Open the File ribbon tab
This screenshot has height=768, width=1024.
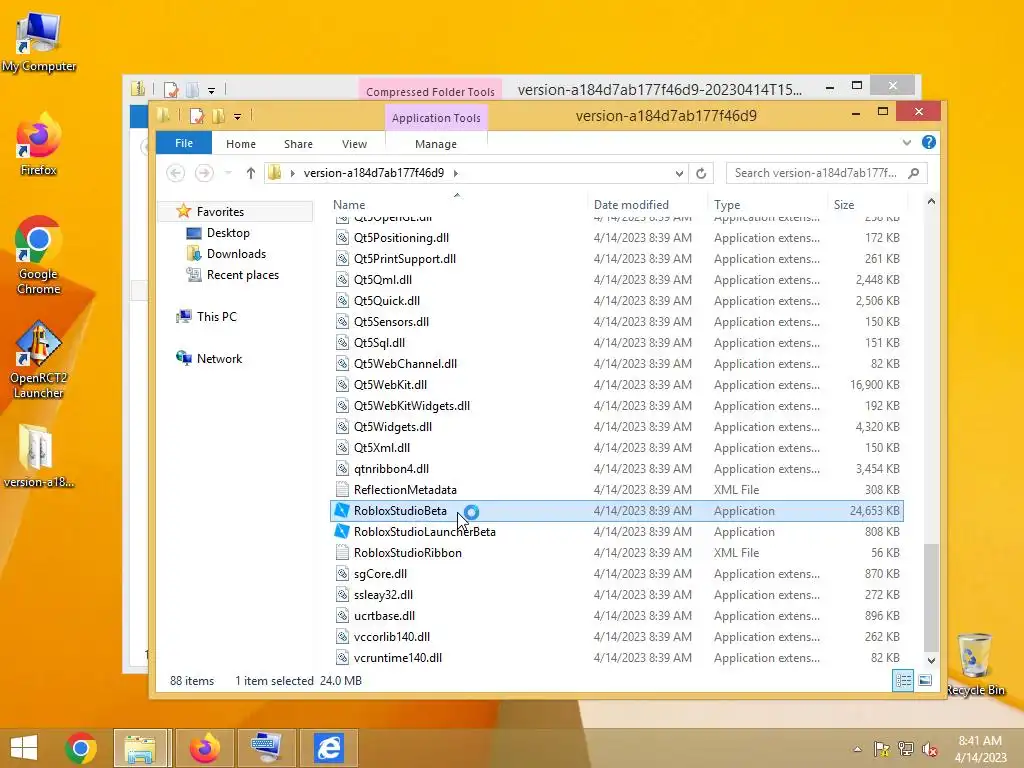point(184,143)
